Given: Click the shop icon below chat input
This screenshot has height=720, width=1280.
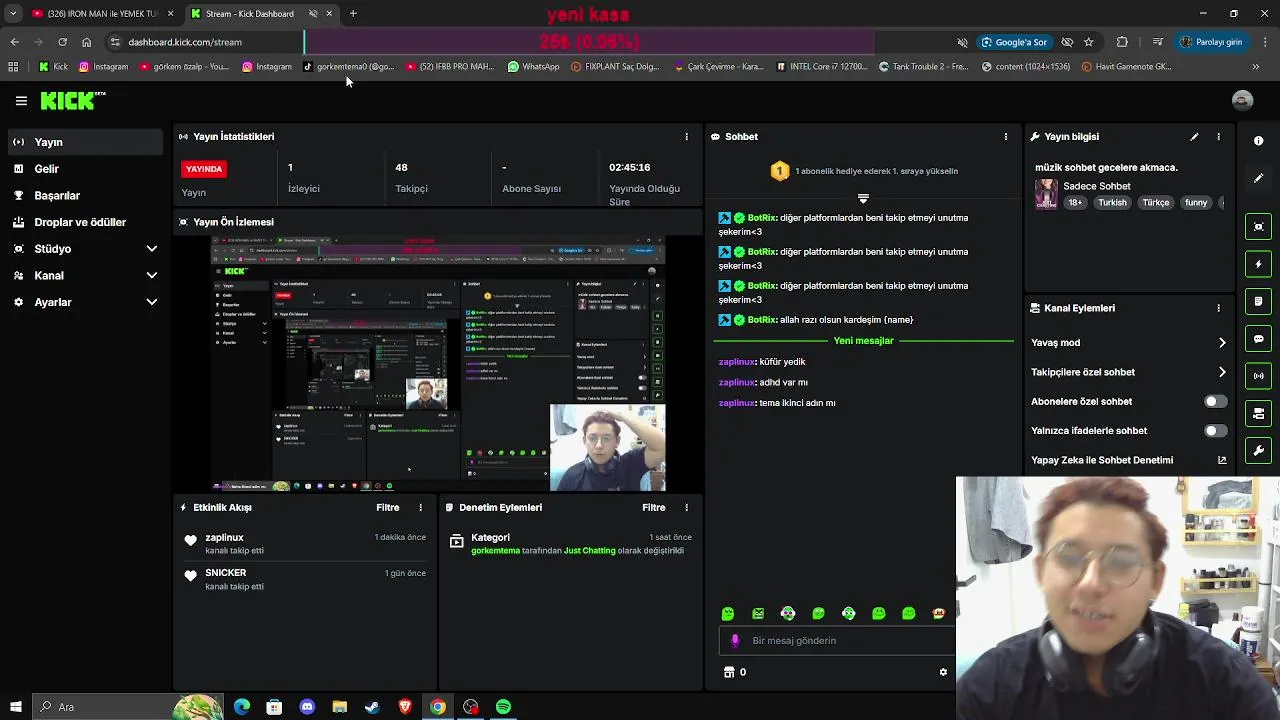Looking at the screenshot, I should (x=729, y=672).
